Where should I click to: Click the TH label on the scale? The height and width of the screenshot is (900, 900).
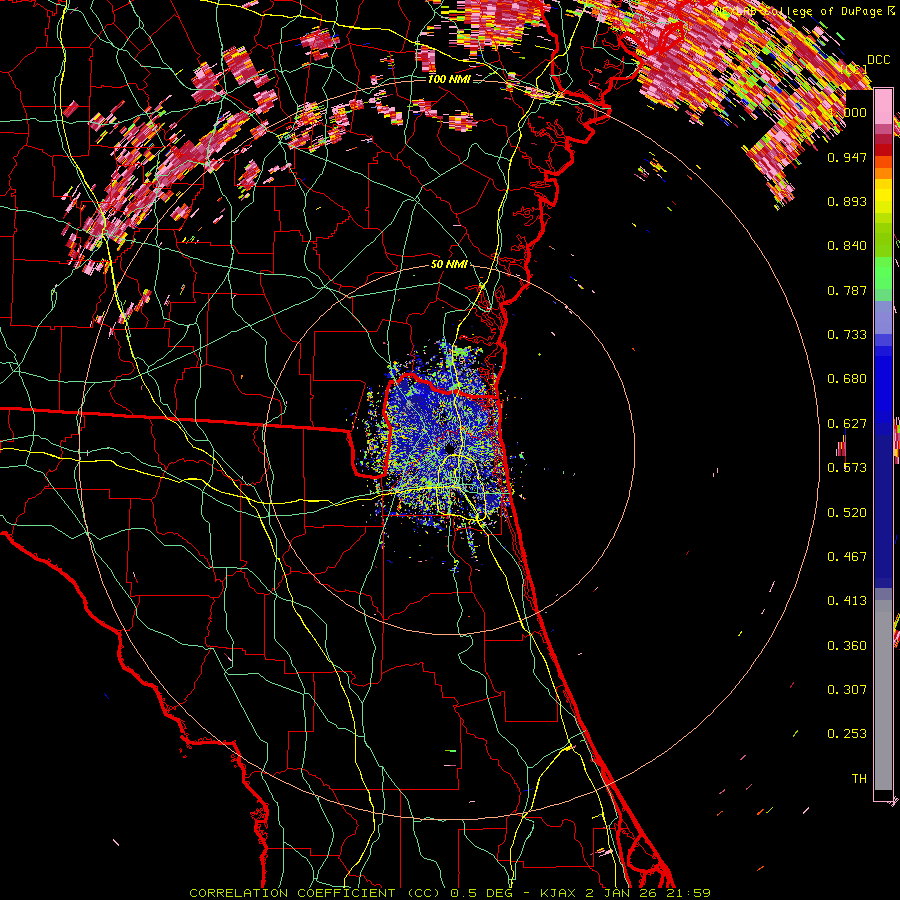(859, 779)
